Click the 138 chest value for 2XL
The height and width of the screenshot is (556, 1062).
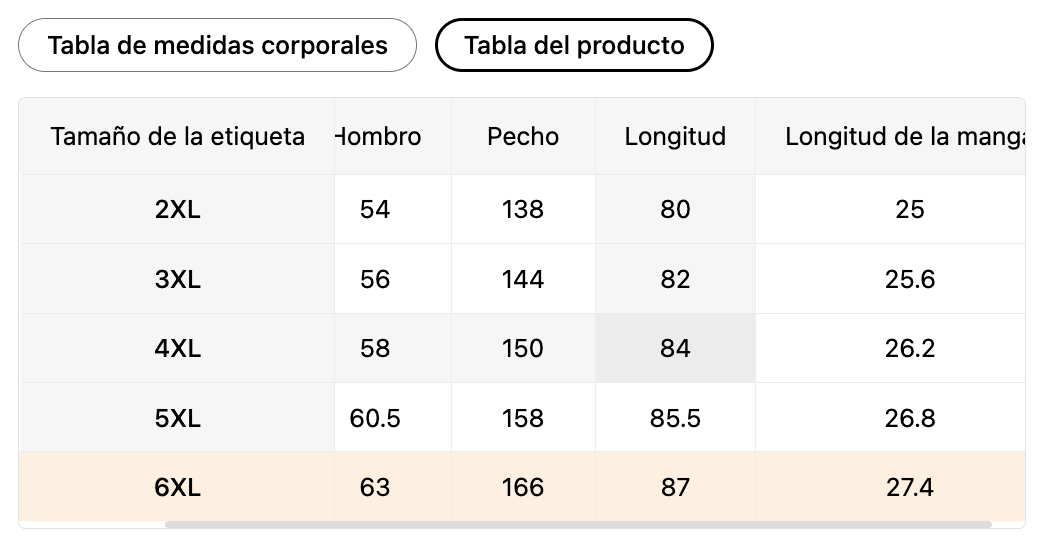click(x=523, y=209)
